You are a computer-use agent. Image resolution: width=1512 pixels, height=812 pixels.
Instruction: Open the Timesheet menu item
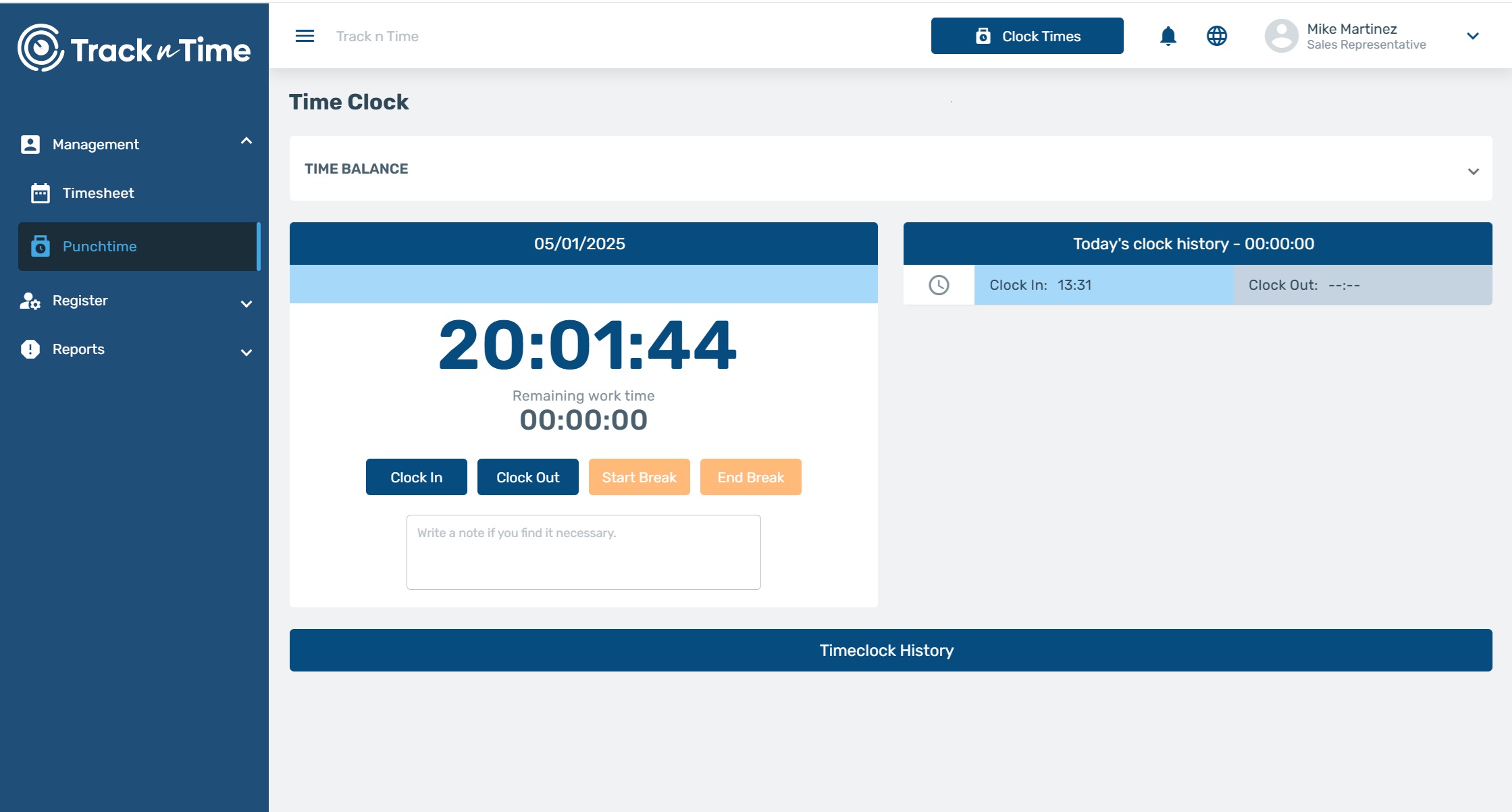(x=98, y=193)
